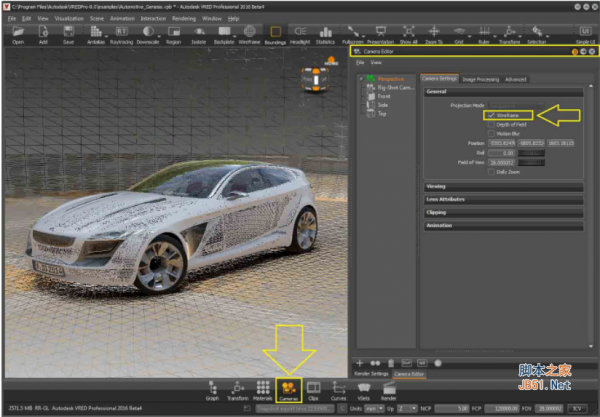Open the Curves module icon
600x417 pixels.
[x=338, y=389]
